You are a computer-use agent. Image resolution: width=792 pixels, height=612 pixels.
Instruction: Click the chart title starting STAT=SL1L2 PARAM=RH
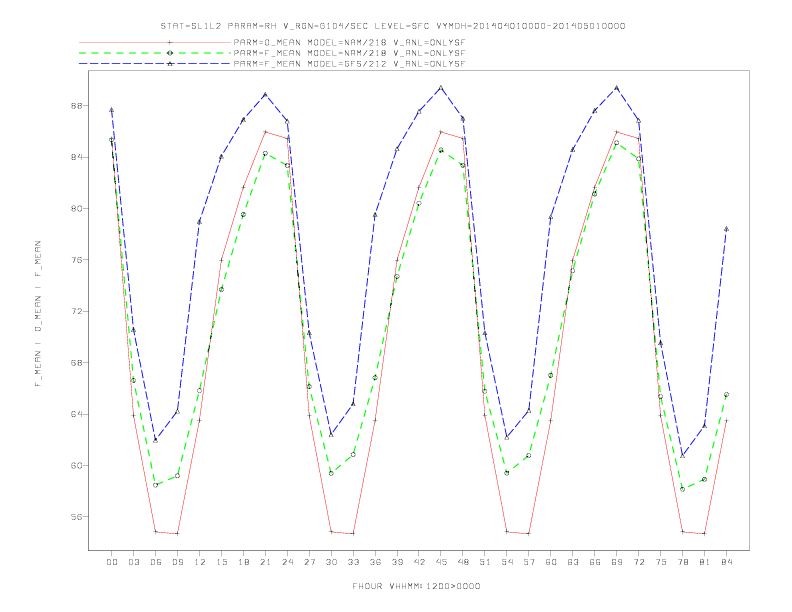[393, 26]
